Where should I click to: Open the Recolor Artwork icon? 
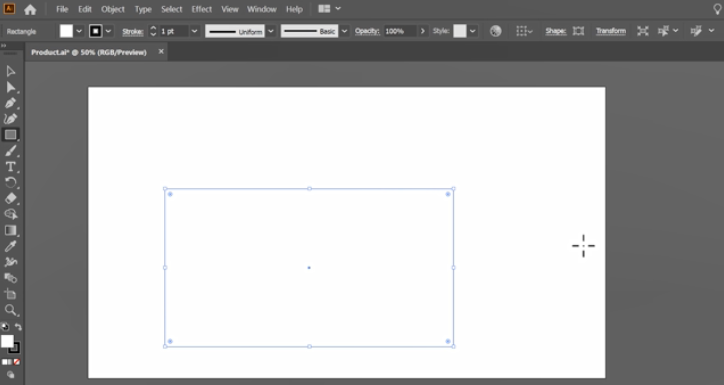[x=495, y=31]
